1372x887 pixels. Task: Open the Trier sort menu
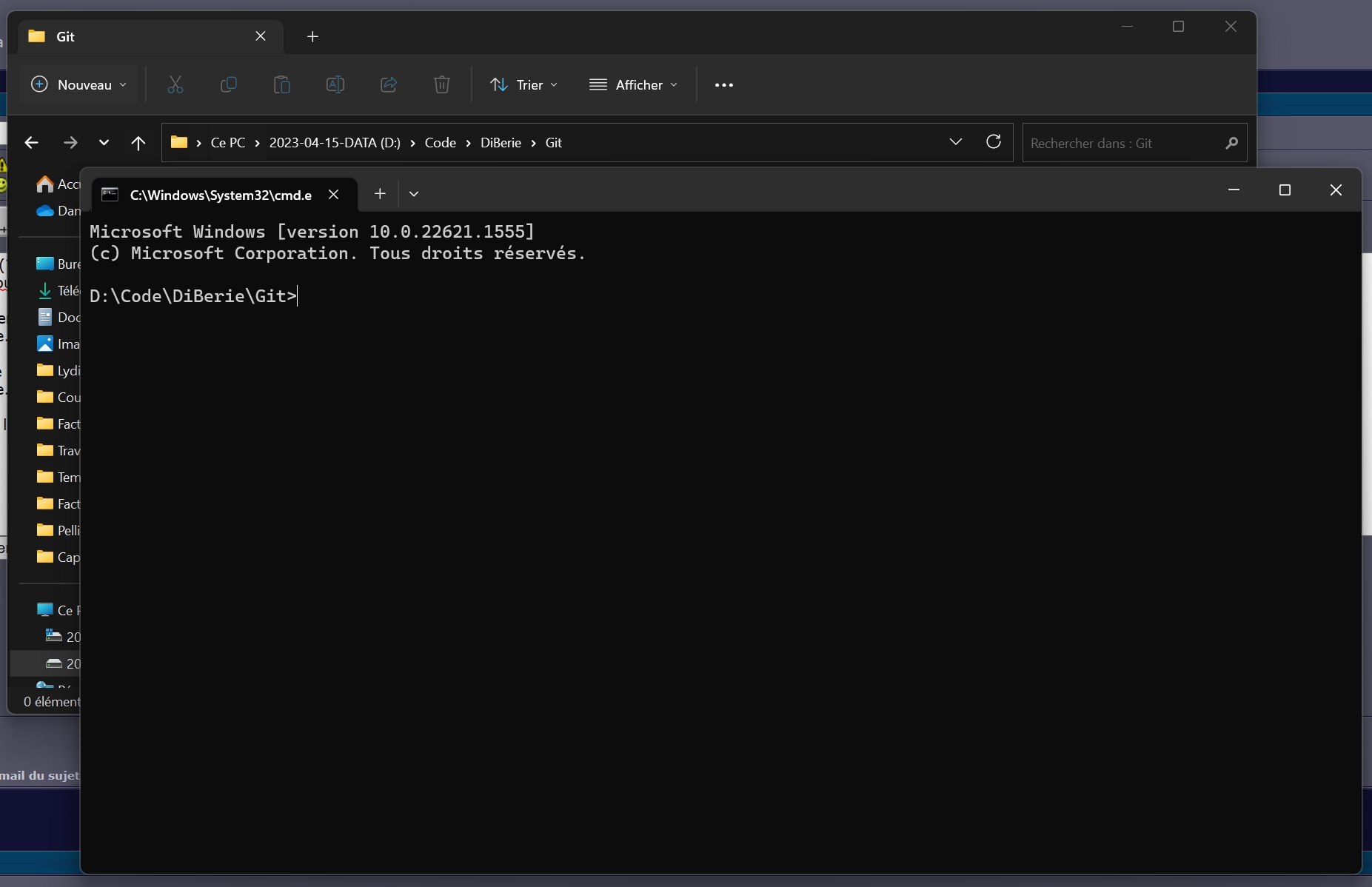(523, 85)
